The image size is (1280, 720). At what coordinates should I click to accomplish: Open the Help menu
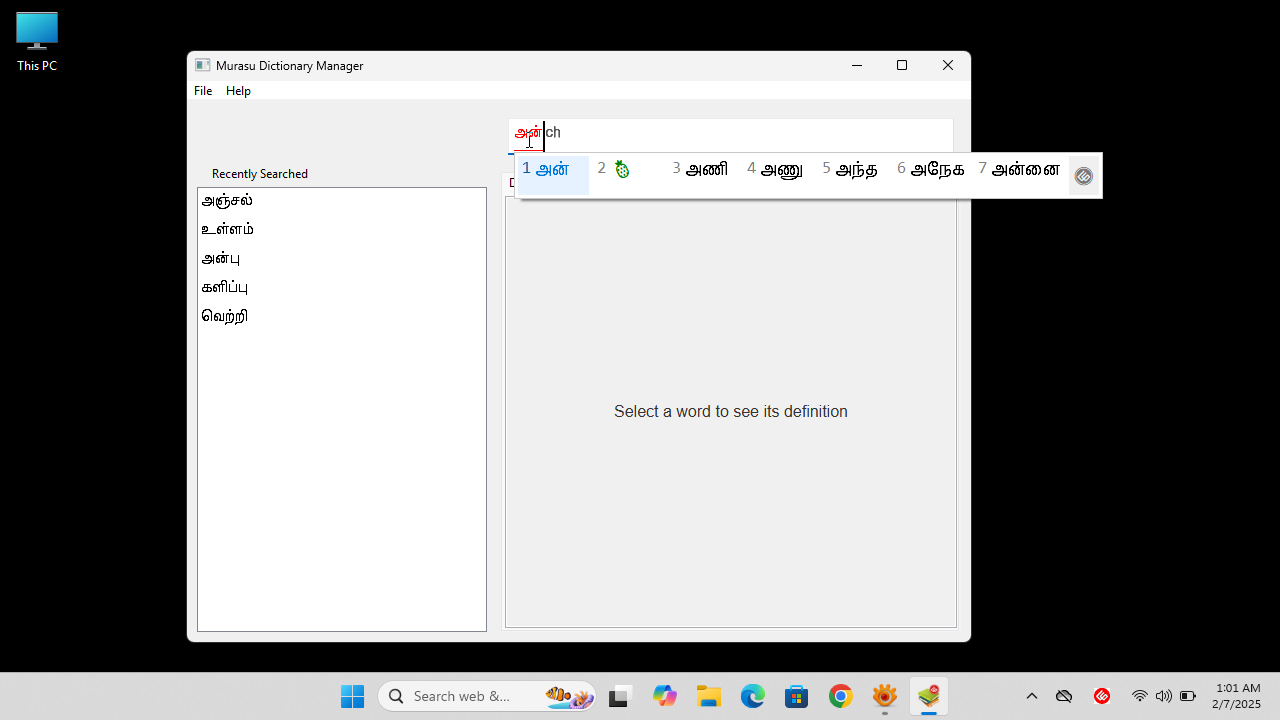click(238, 90)
